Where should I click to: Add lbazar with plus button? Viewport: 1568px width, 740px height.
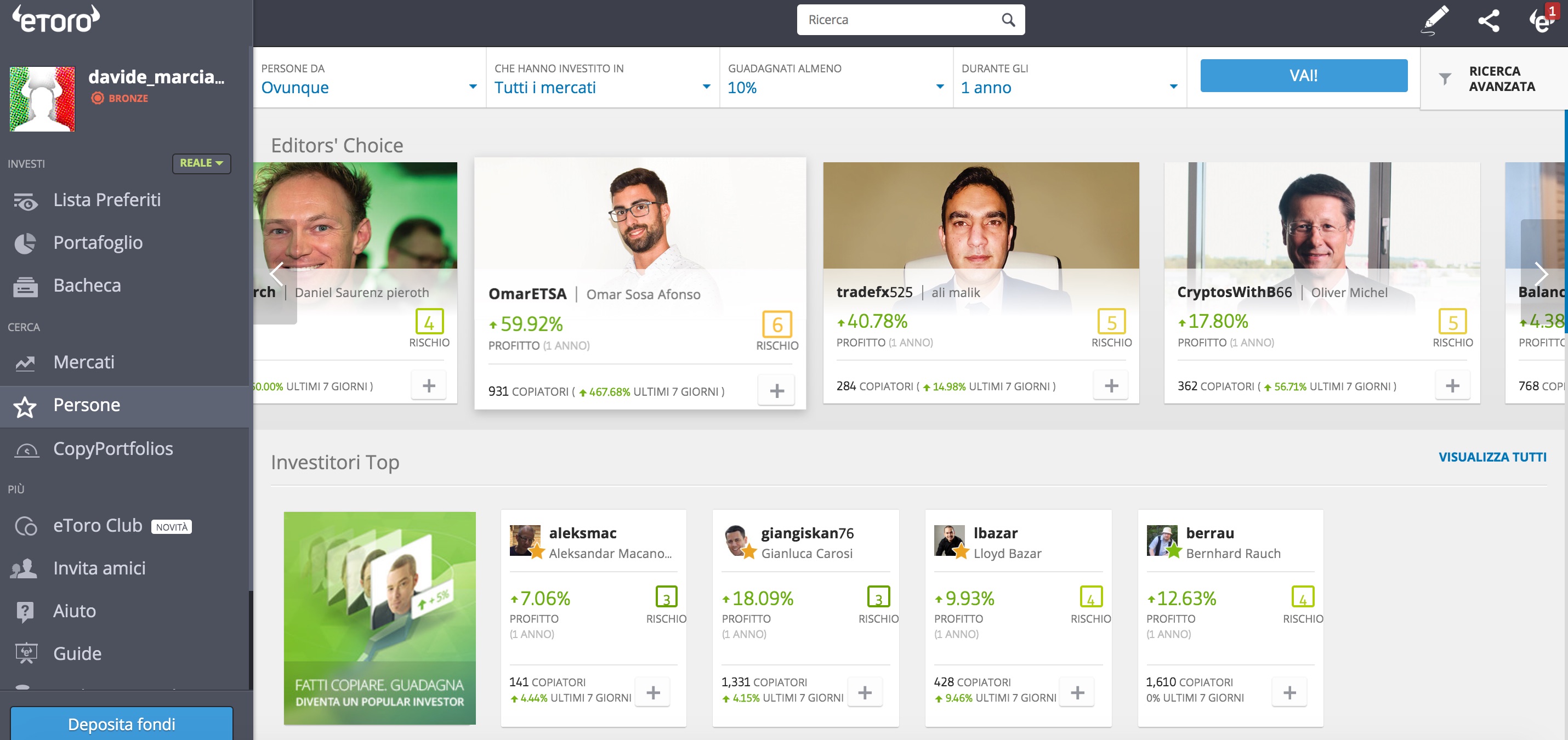point(1077,692)
